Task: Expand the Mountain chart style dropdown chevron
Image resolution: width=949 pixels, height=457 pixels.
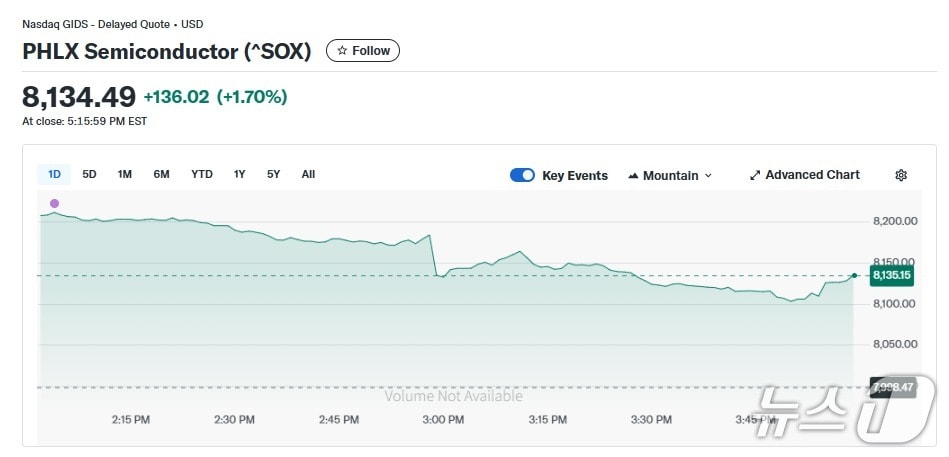Action: (x=709, y=176)
